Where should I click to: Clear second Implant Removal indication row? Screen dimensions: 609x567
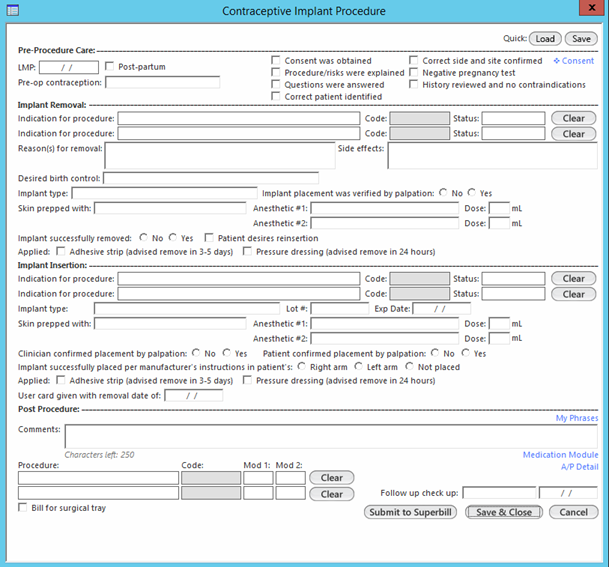tap(574, 134)
